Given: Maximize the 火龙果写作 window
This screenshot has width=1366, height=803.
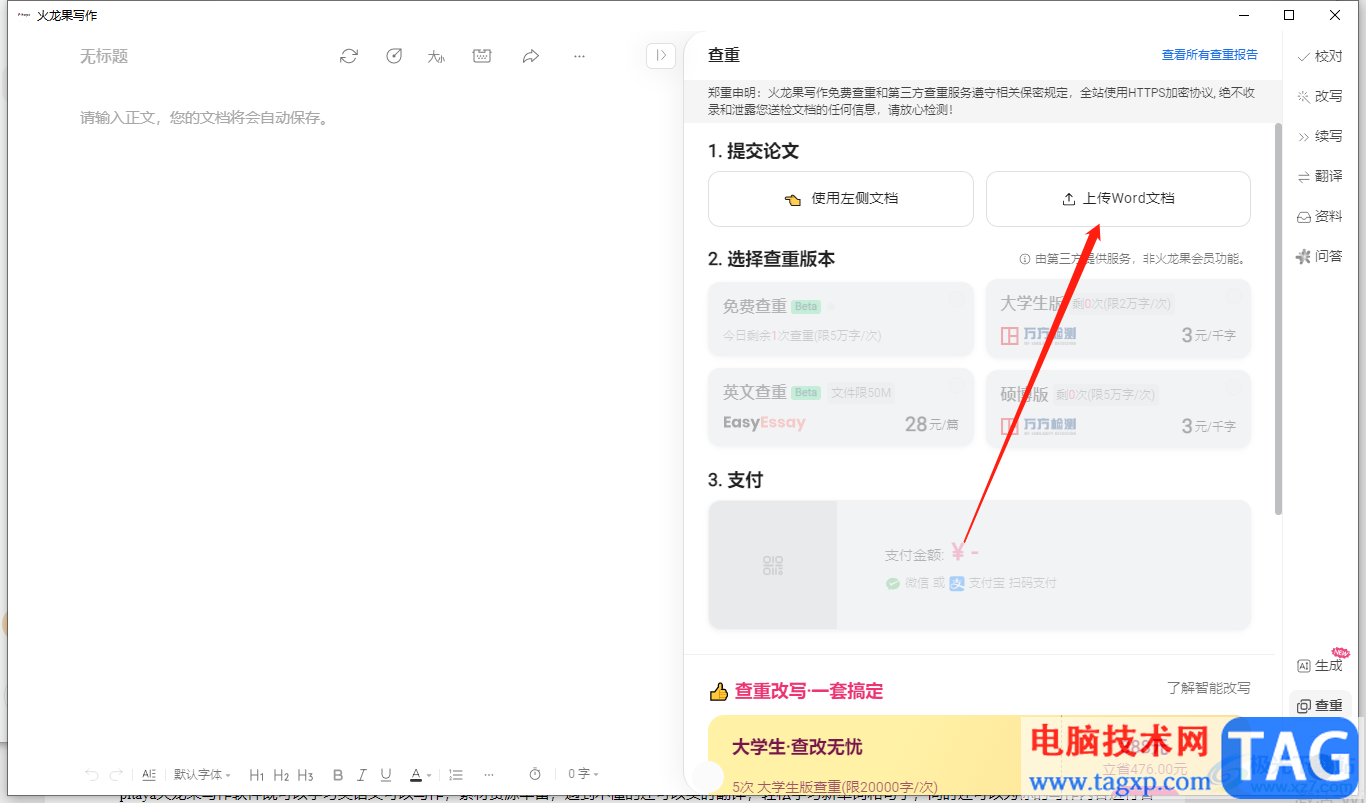Looking at the screenshot, I should [x=1289, y=15].
